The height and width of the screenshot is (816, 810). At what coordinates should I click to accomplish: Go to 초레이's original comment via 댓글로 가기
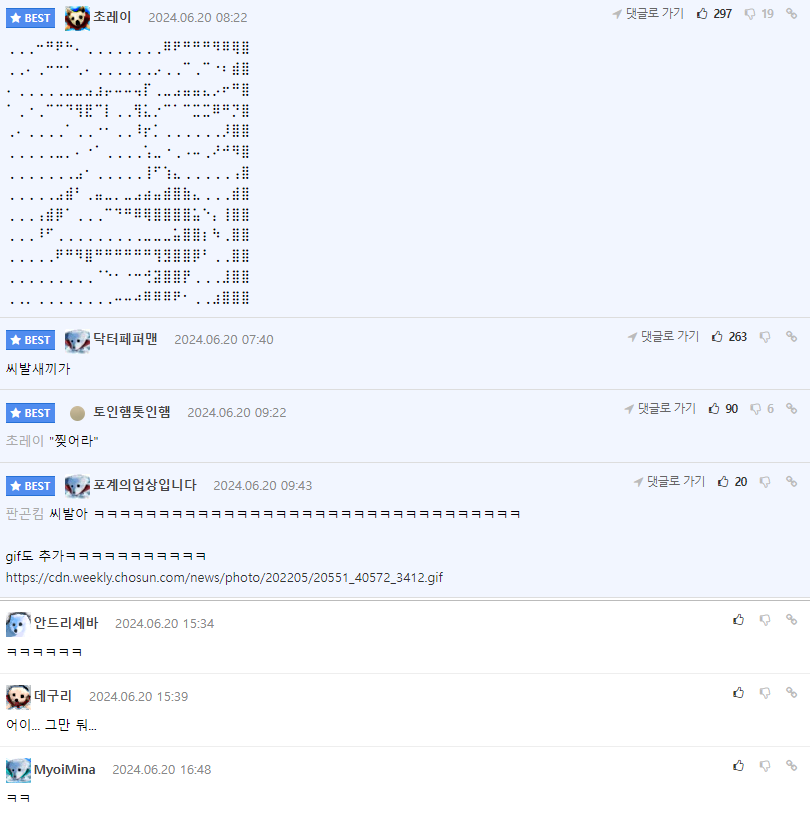[x=648, y=14]
